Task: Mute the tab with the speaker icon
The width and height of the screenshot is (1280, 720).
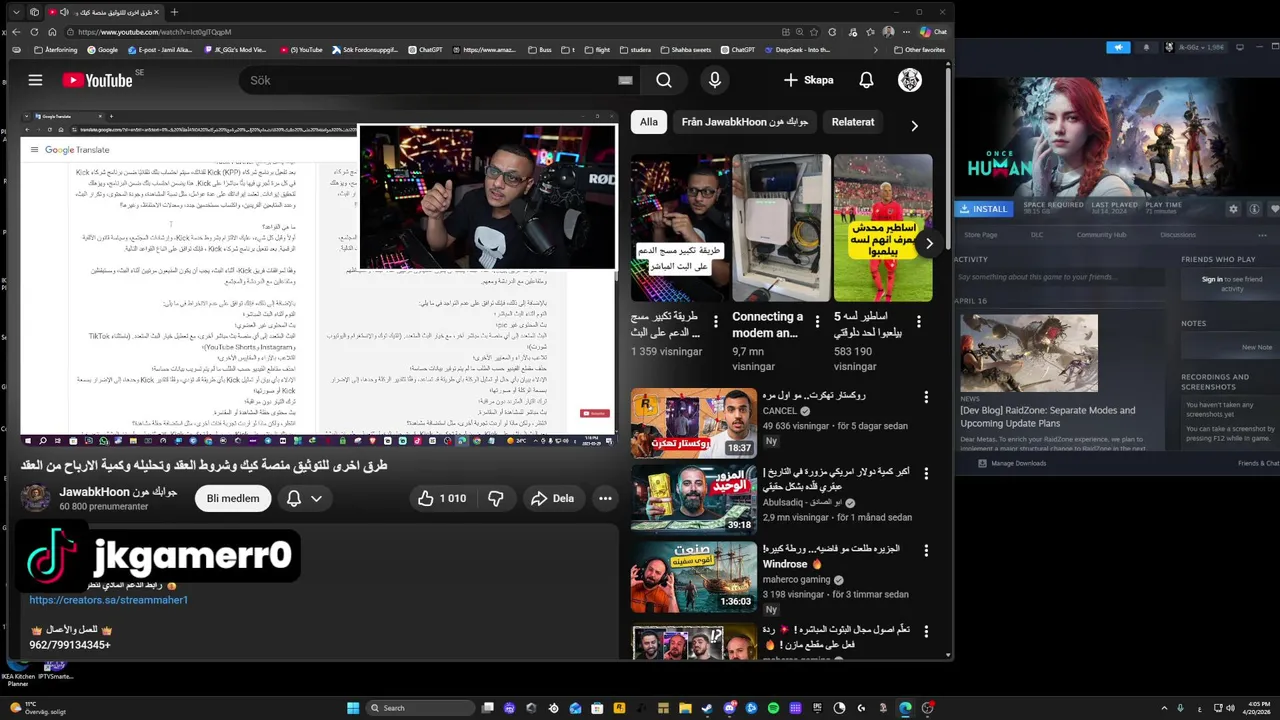Action: (65, 12)
